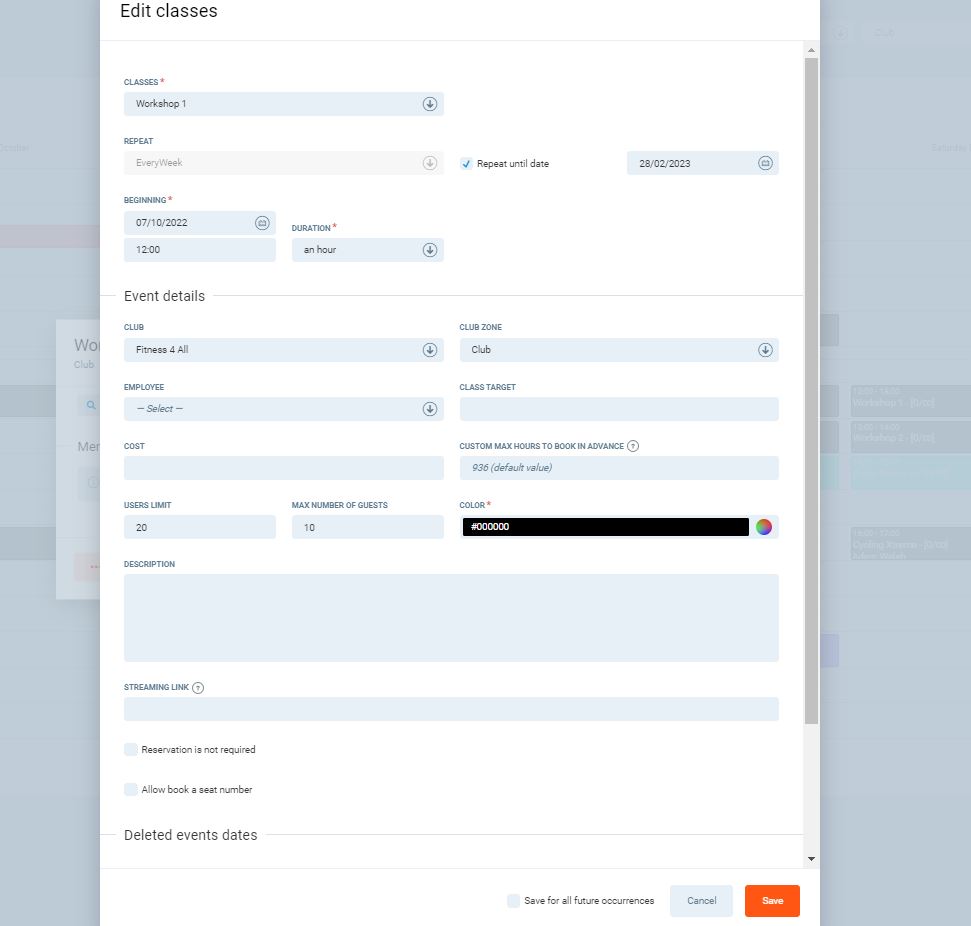Image resolution: width=971 pixels, height=926 pixels.
Task: Click help icon next to Streaming Link
Action: click(198, 688)
